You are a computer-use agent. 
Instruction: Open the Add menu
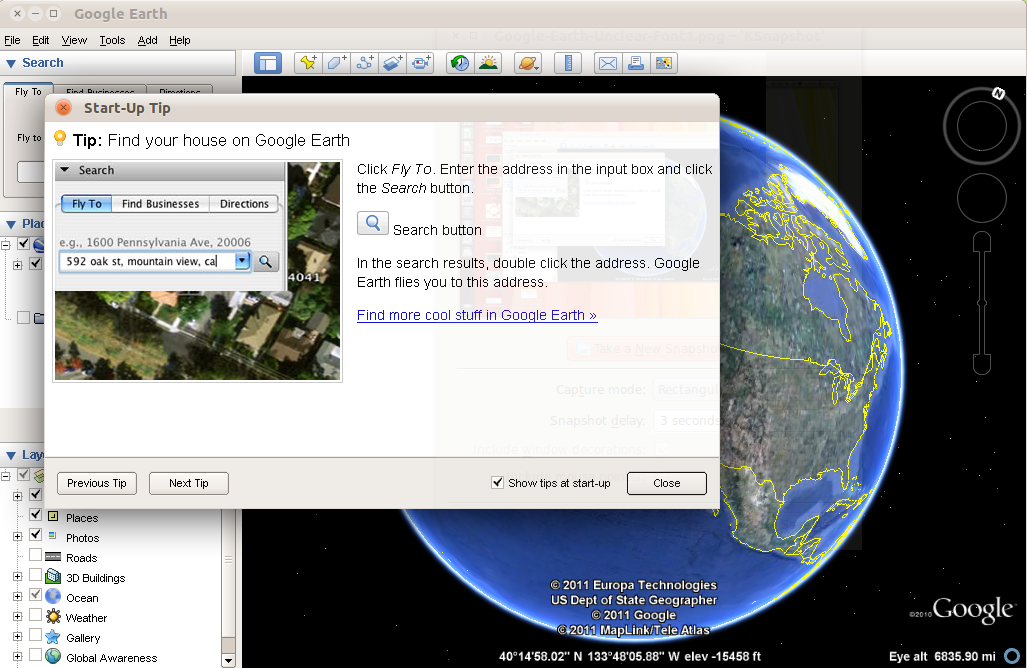coord(147,40)
